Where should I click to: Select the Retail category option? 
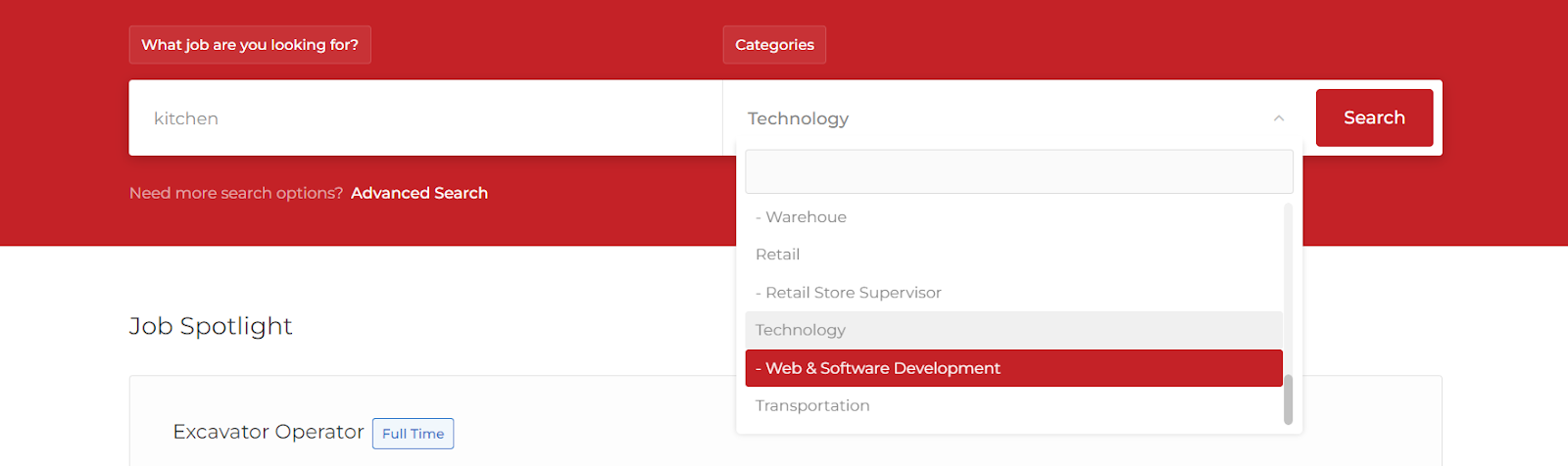click(1013, 255)
